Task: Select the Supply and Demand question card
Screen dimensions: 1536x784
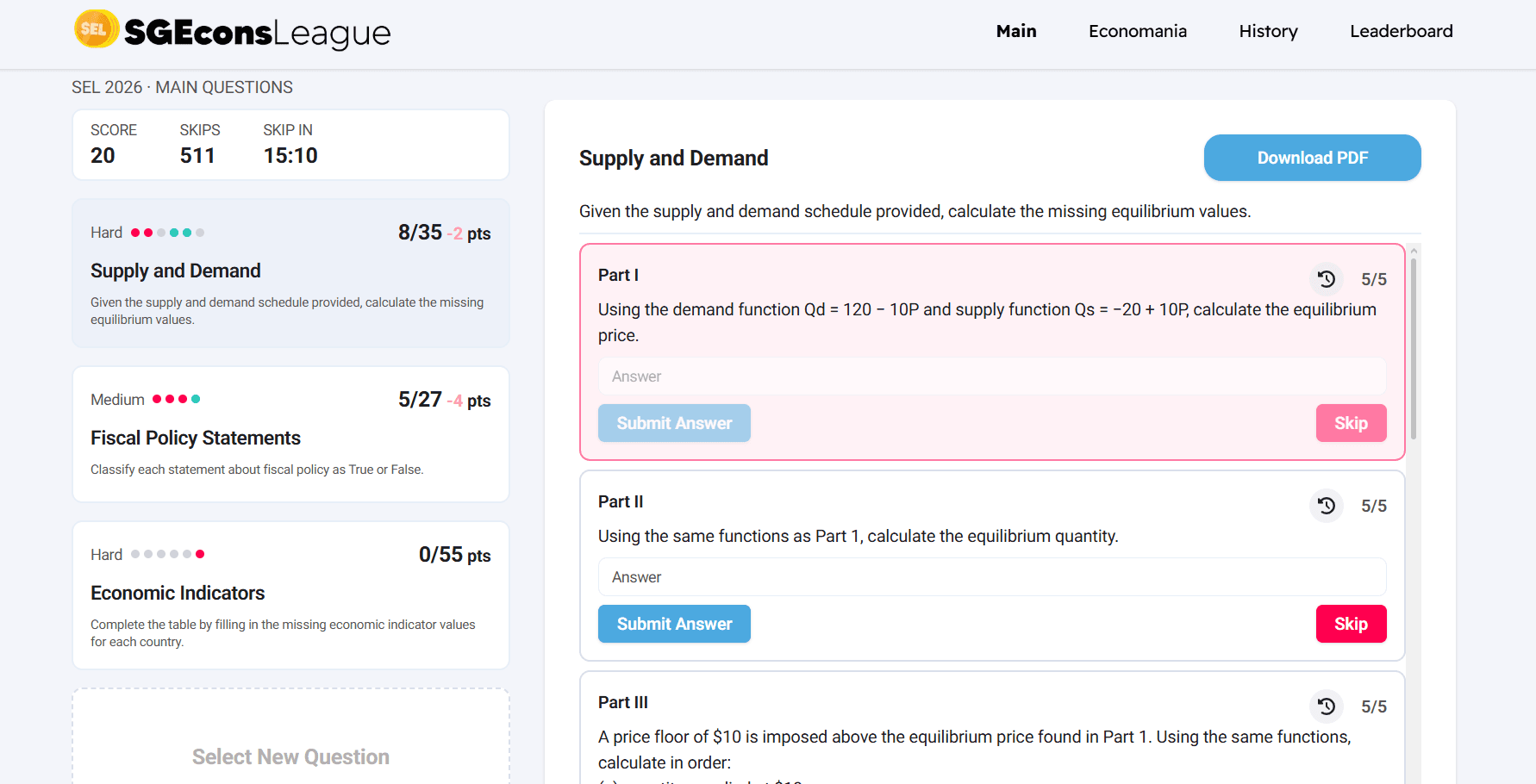Action: tap(290, 273)
